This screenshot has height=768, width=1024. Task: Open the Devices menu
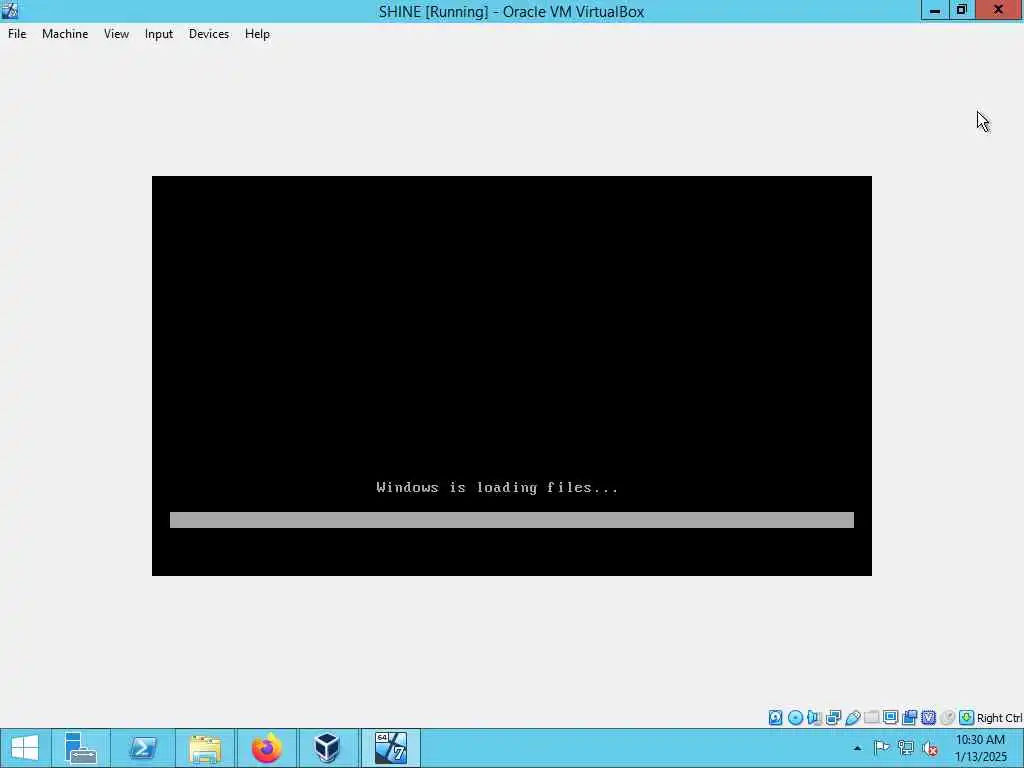tap(209, 34)
